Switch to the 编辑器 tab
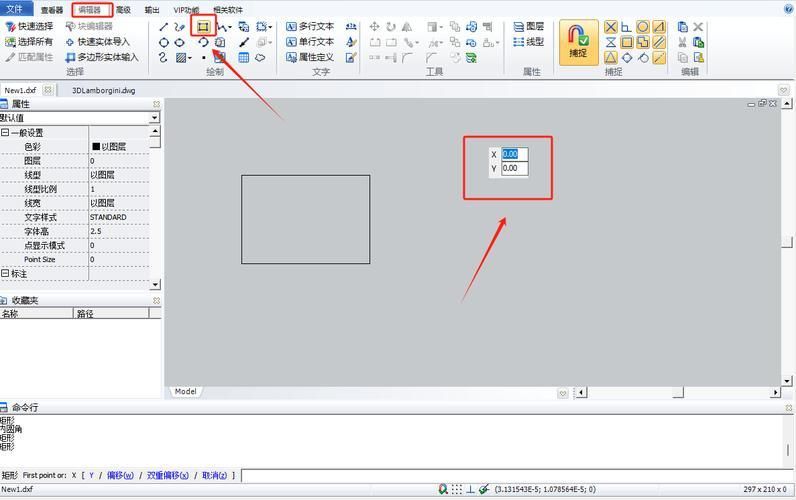Viewport: 796px width, 500px height. coord(91,10)
